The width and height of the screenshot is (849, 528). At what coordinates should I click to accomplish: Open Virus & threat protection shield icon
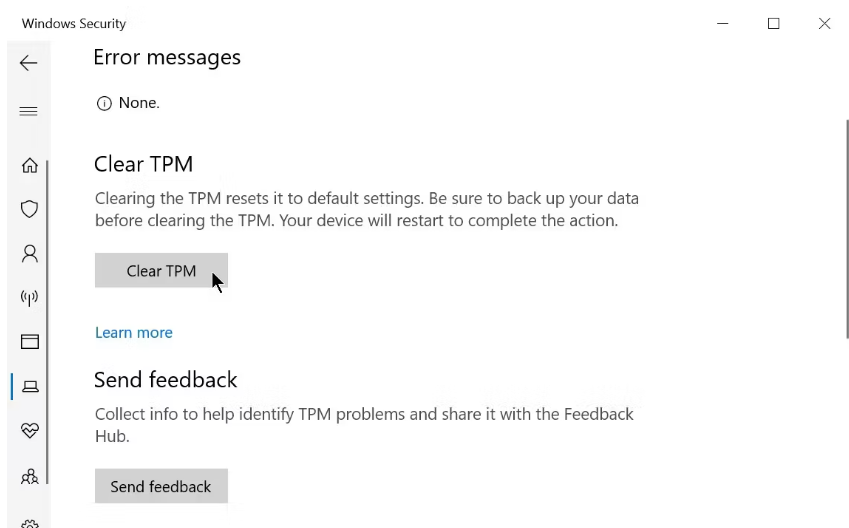(x=30, y=209)
